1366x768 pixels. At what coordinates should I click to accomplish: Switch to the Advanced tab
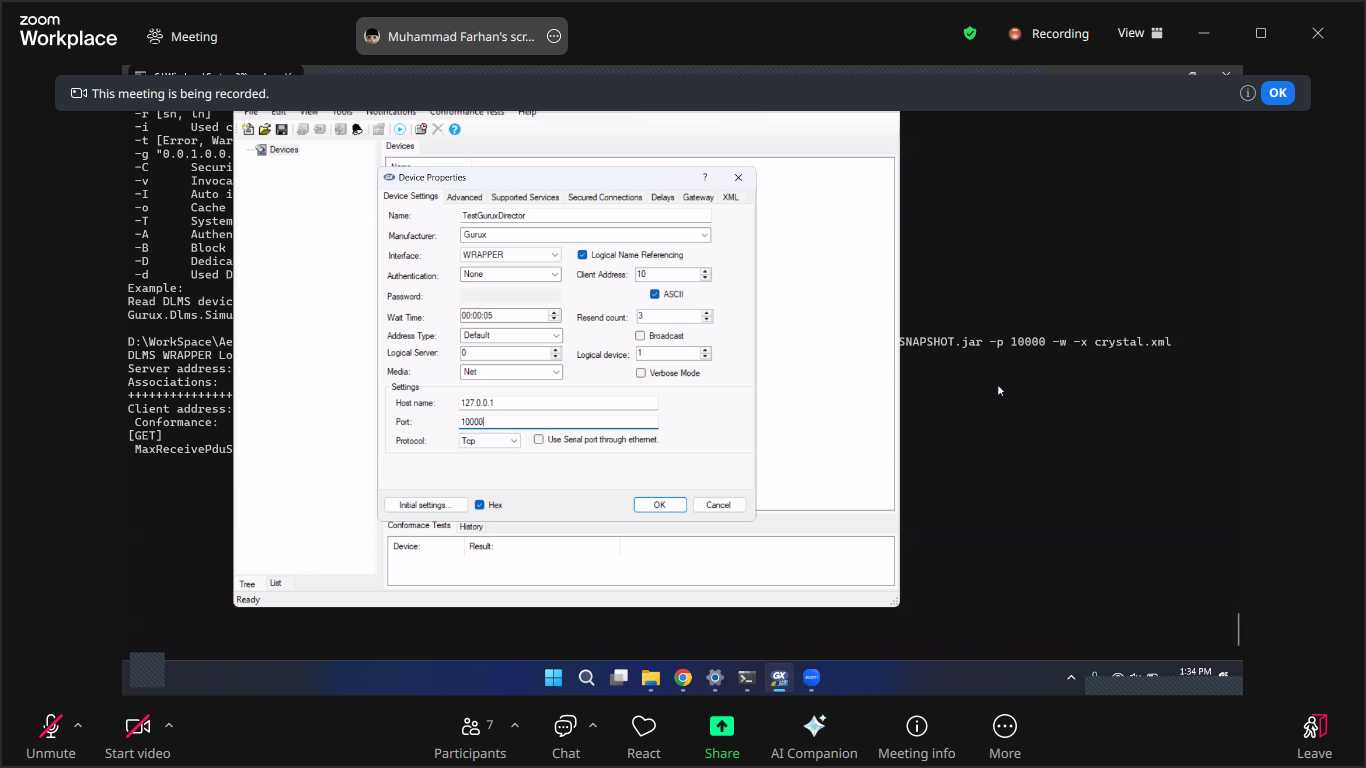tap(464, 197)
